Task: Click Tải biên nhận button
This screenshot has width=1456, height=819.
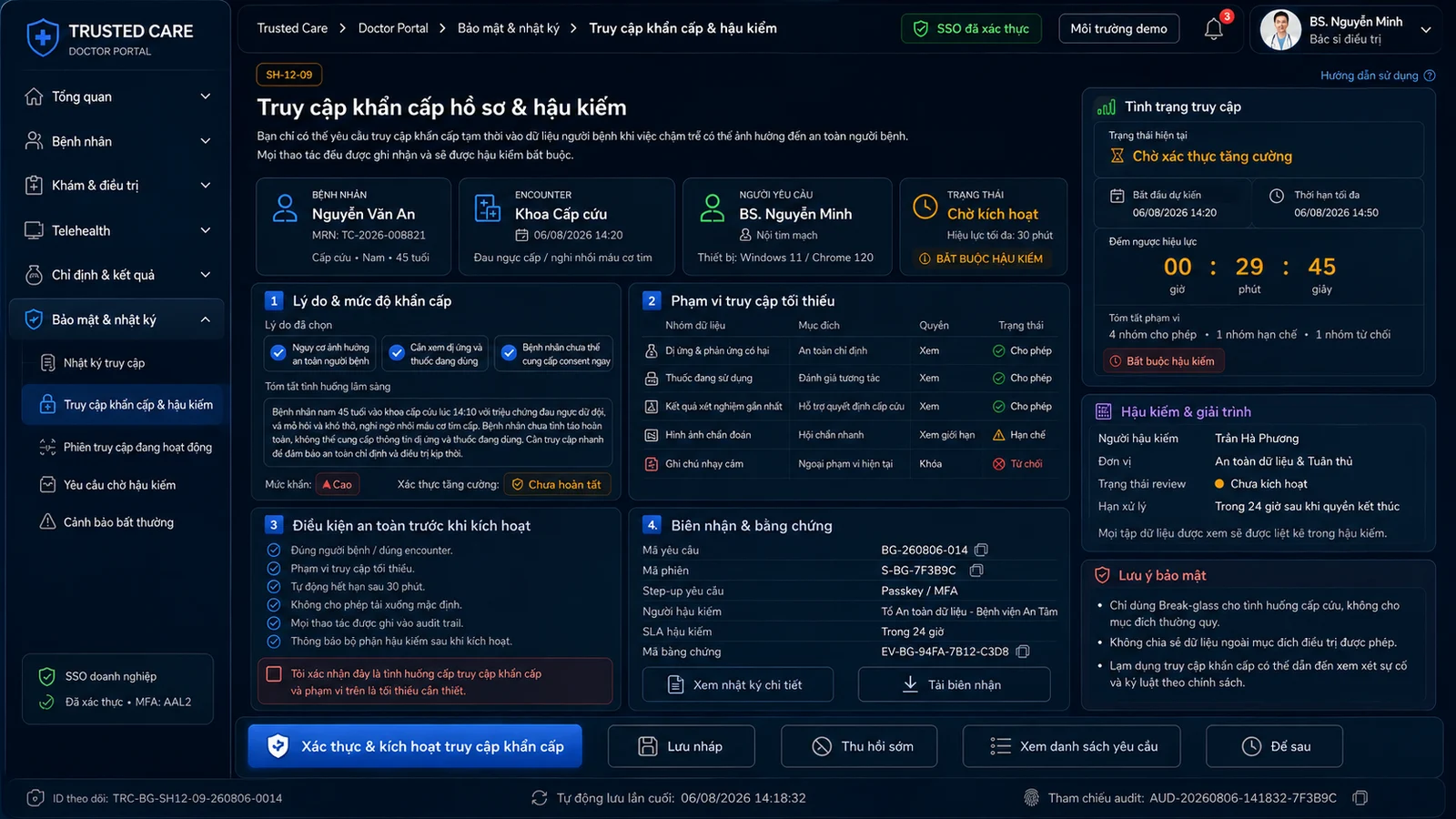Action: [954, 684]
